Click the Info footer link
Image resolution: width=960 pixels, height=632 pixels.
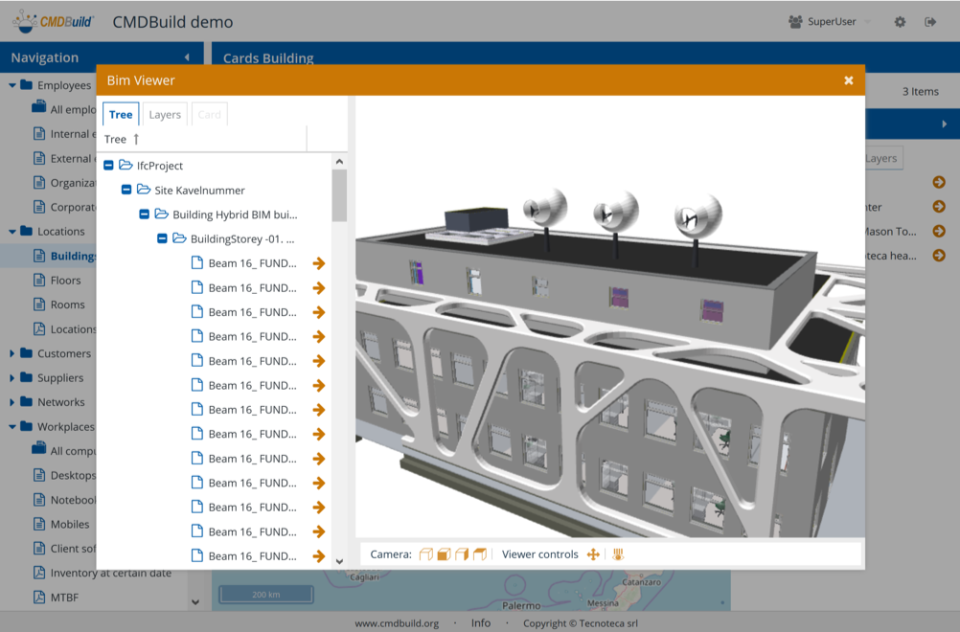481,623
